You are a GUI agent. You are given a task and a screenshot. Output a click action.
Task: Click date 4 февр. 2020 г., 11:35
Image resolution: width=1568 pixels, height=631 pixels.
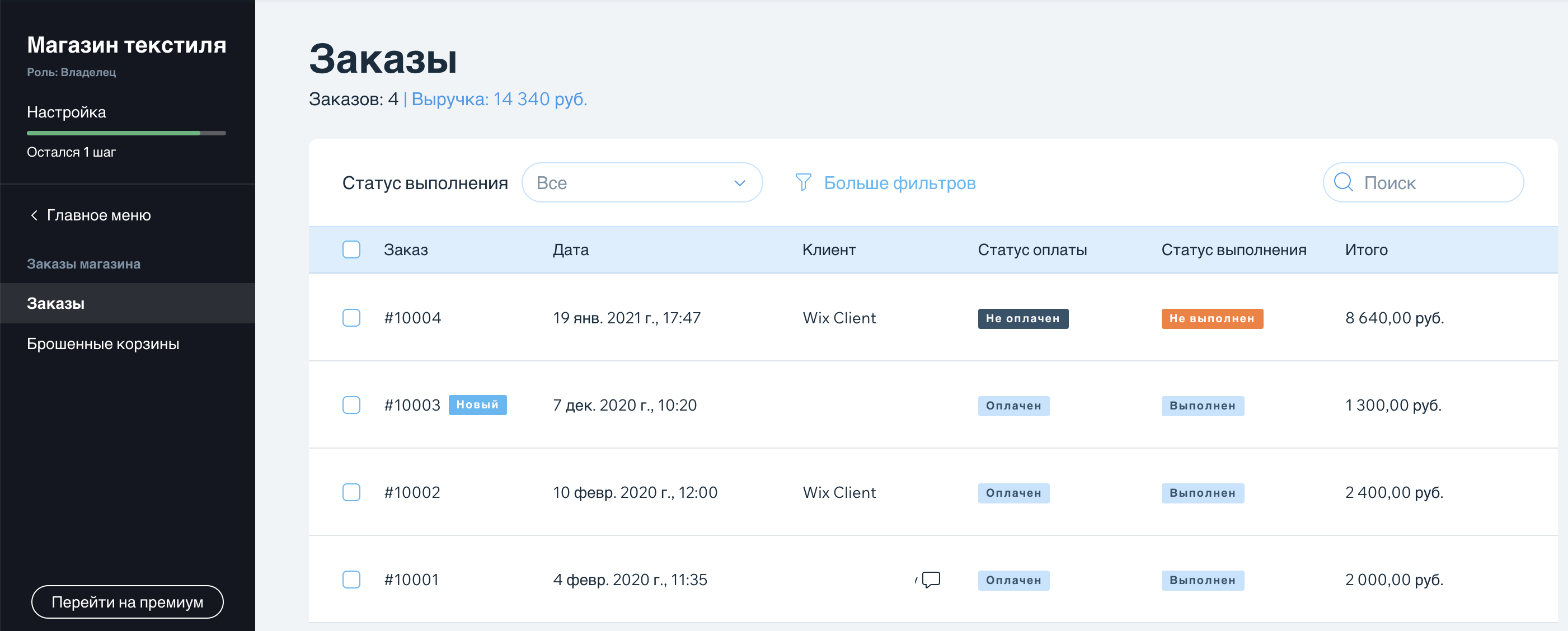pyautogui.click(x=630, y=580)
